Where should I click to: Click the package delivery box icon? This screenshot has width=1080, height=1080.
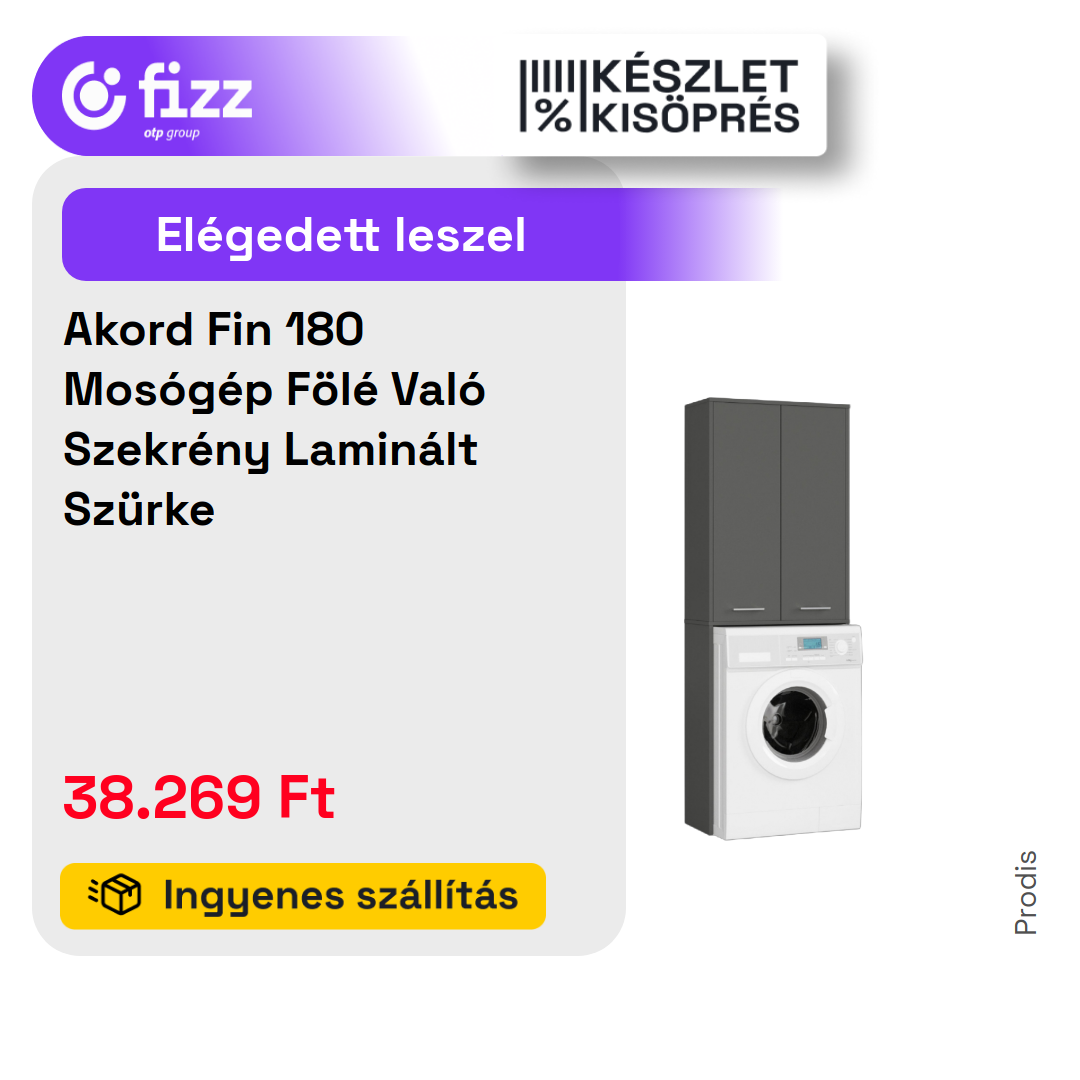coord(115,894)
